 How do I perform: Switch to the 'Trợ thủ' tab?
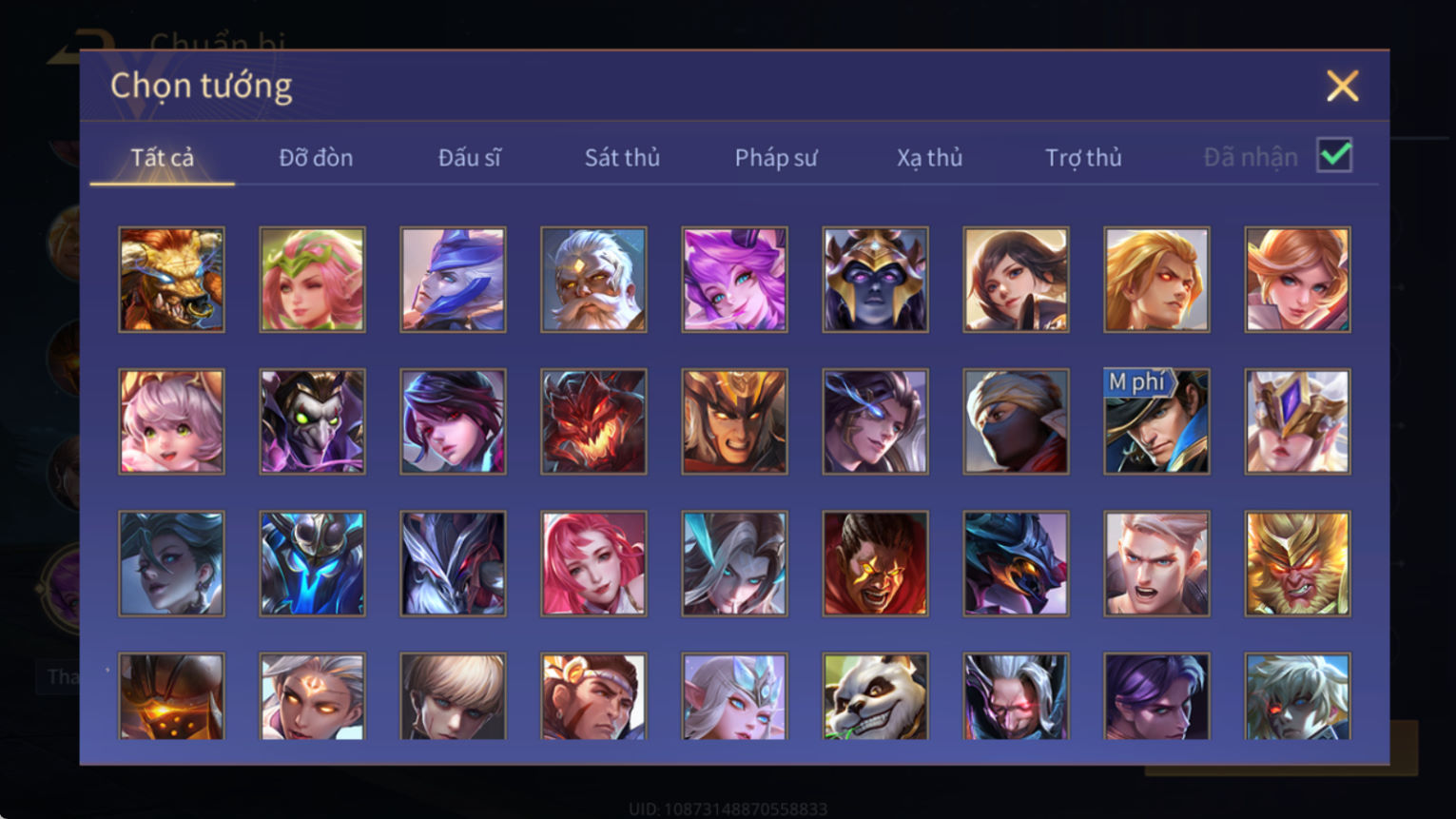click(x=1083, y=158)
